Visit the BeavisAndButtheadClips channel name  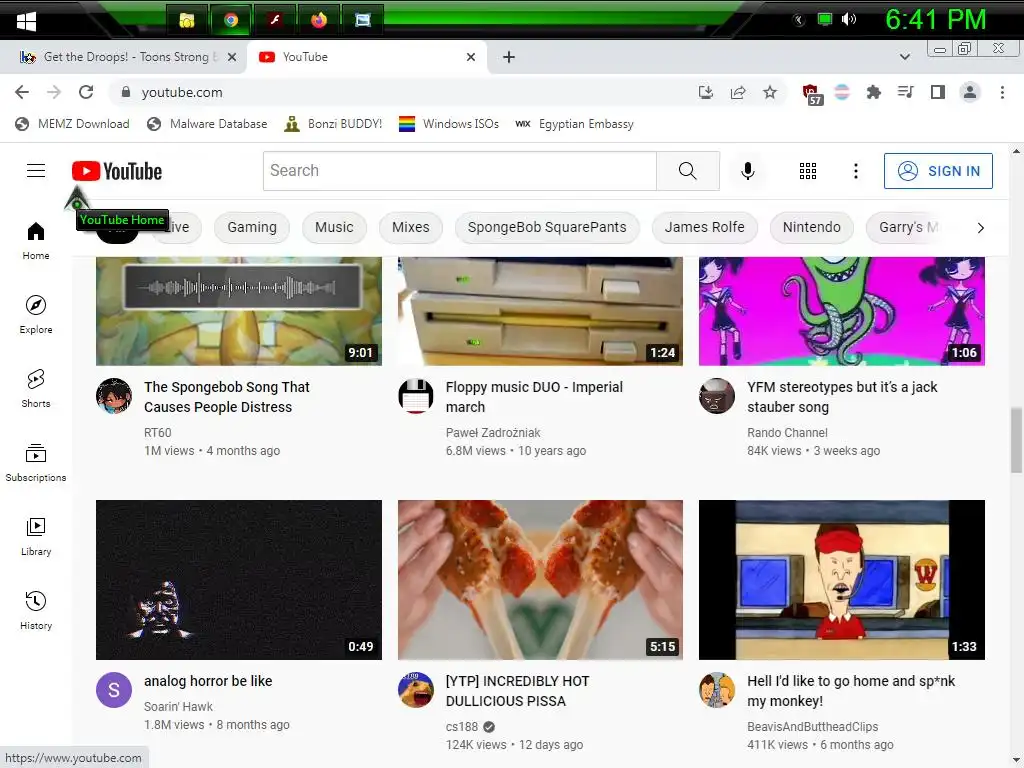[x=812, y=727]
